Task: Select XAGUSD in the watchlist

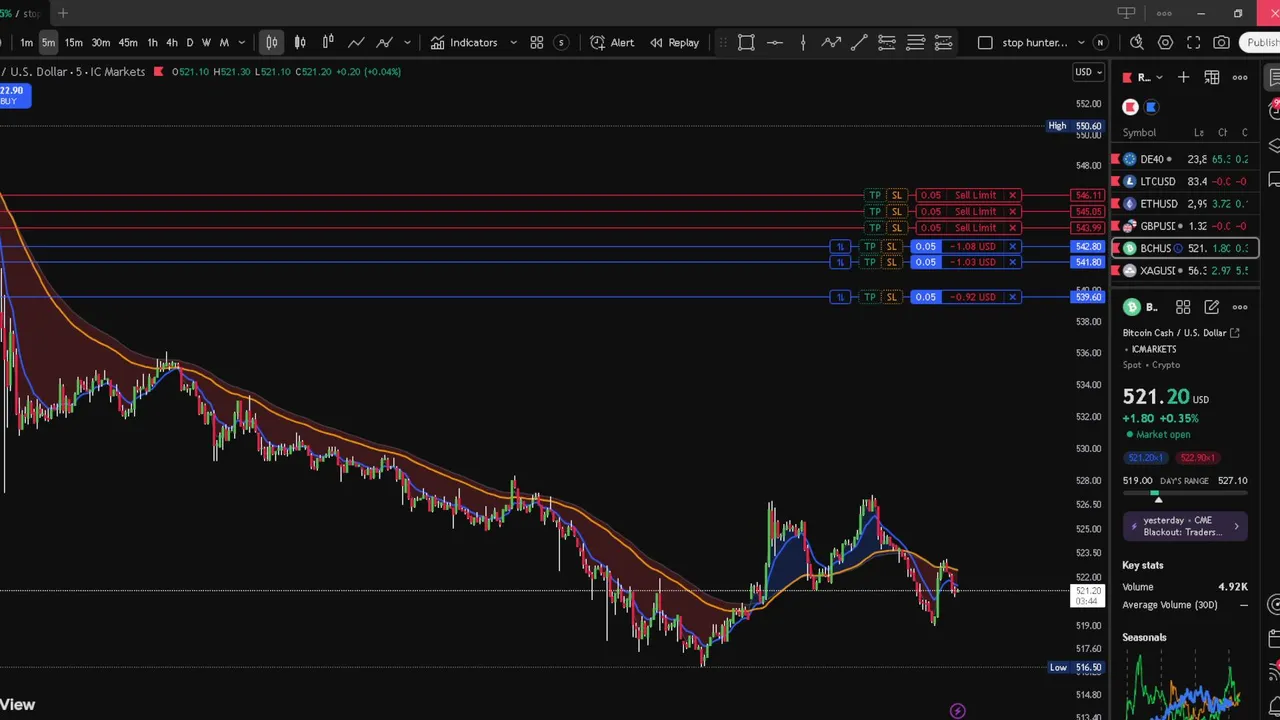Action: click(x=1185, y=271)
